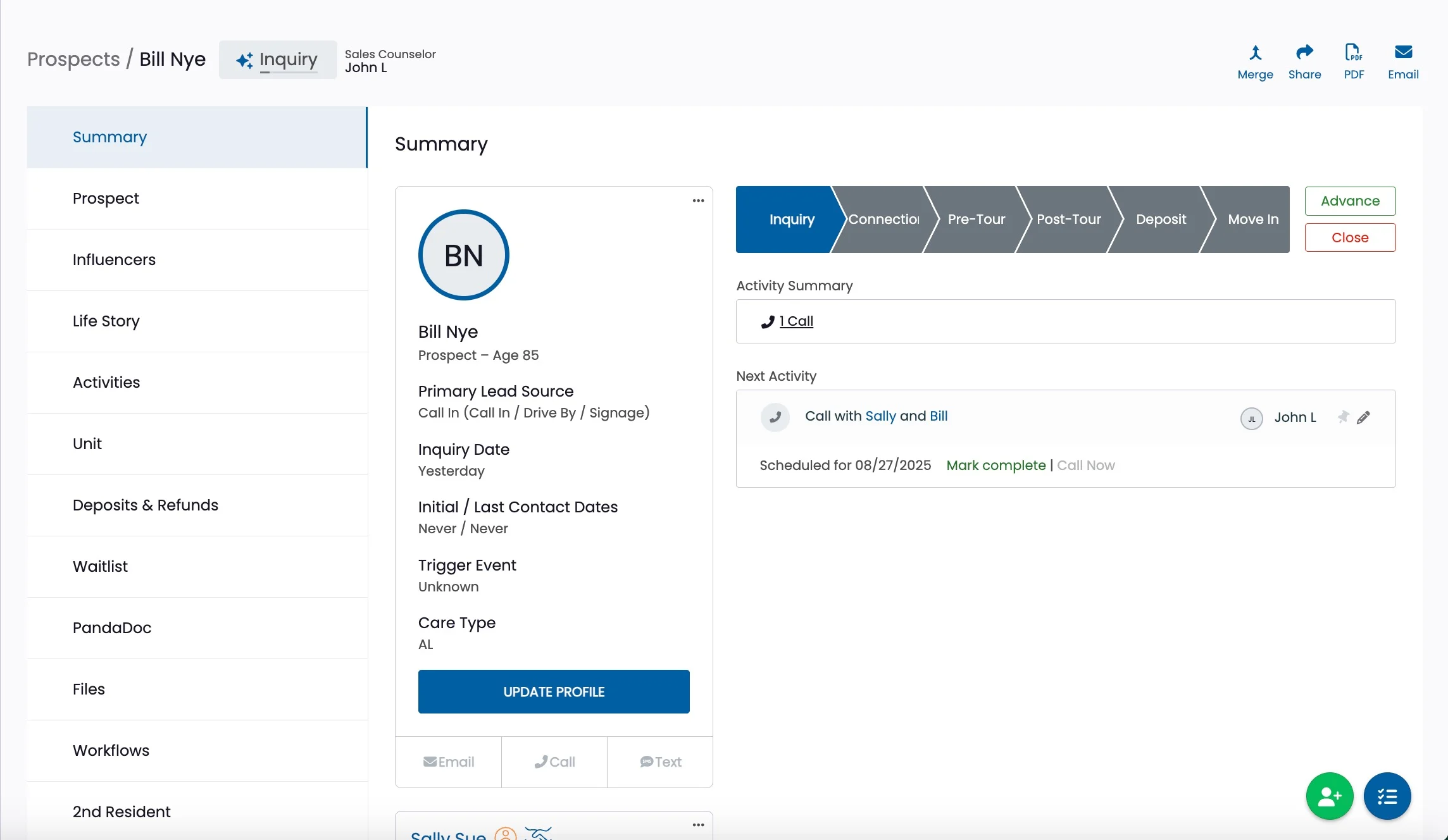Click the green Advance button
This screenshot has height=840, width=1448.
(1350, 201)
